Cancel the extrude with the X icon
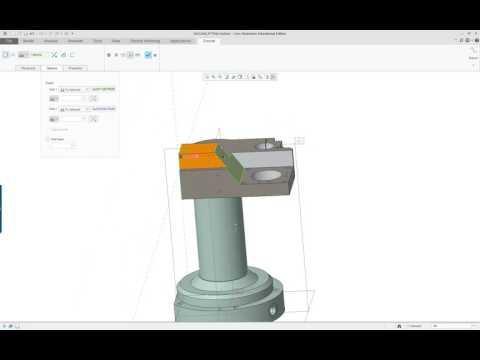The width and height of the screenshot is (480, 360). coord(155,55)
